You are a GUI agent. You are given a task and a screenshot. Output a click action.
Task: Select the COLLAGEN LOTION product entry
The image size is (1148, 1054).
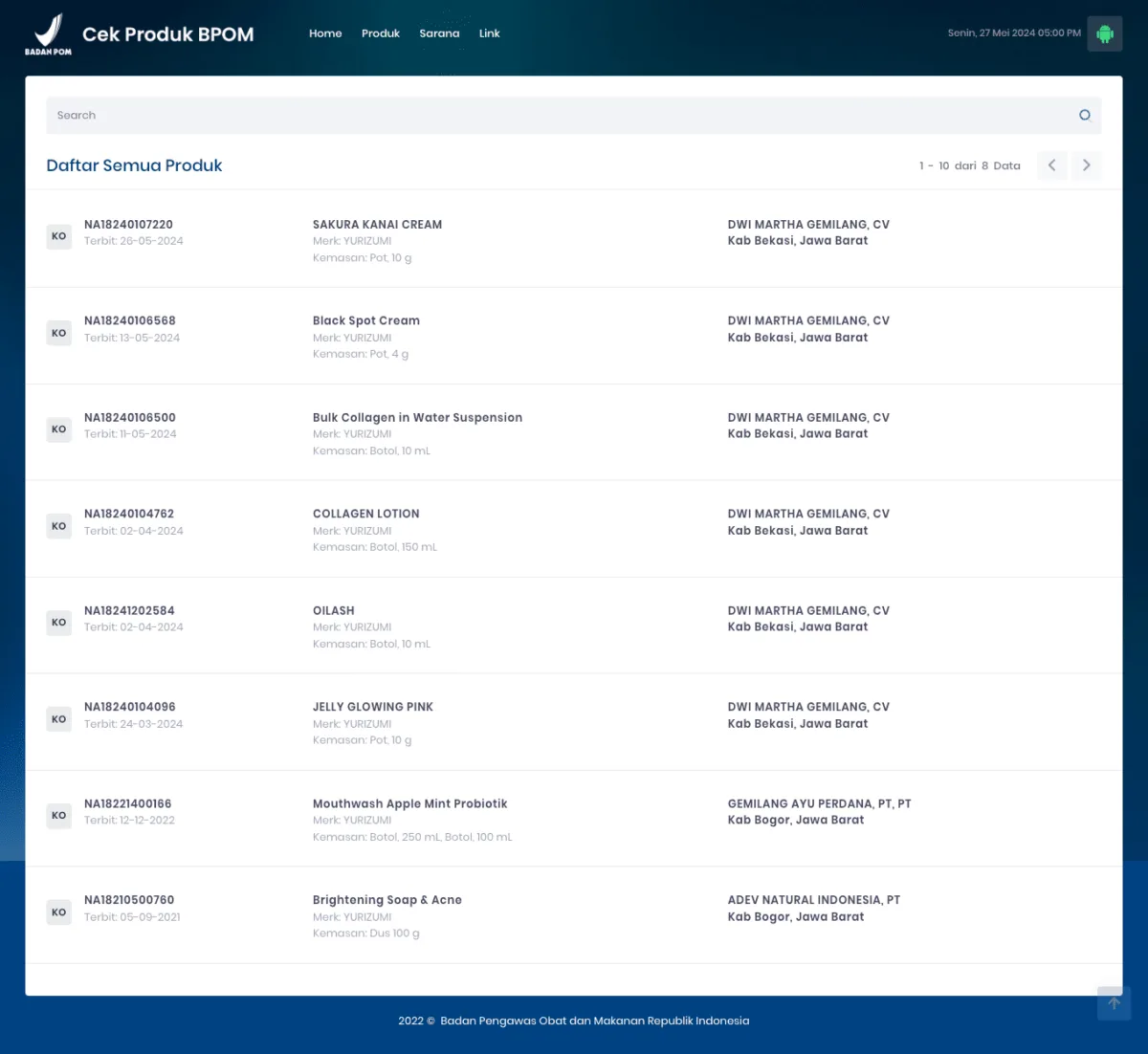365,514
